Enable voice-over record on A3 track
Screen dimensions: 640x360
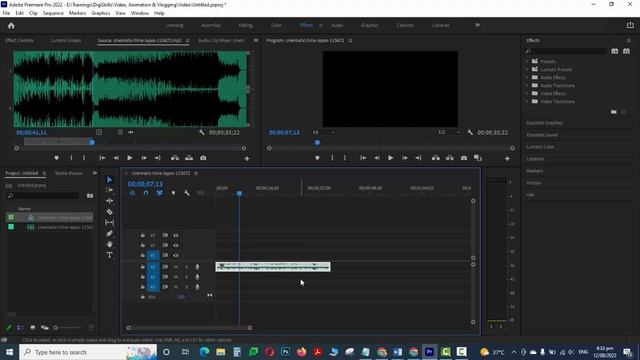pyautogui.click(x=197, y=287)
